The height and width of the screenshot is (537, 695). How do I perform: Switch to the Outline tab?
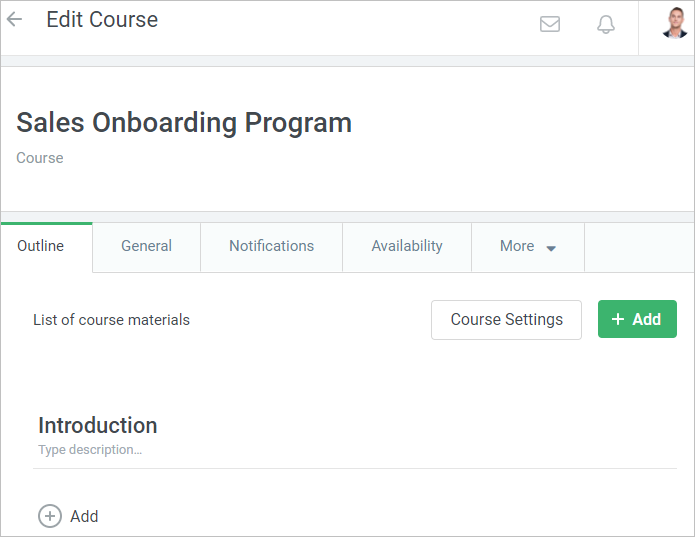tap(40, 246)
